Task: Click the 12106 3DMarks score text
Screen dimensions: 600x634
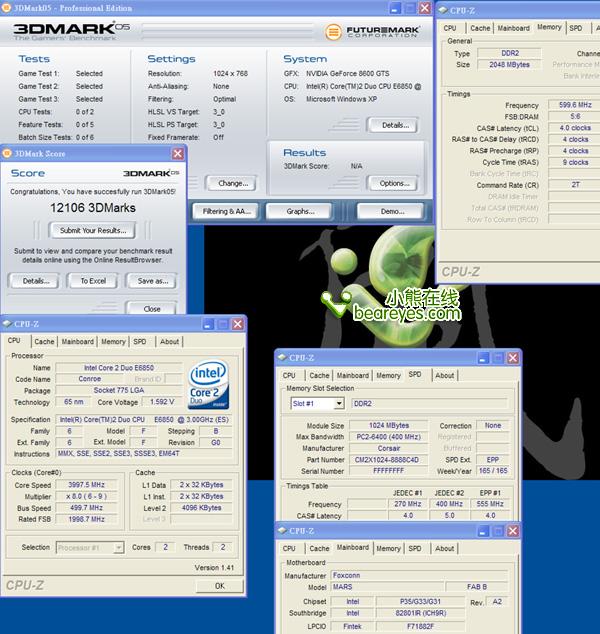Action: [x=93, y=208]
